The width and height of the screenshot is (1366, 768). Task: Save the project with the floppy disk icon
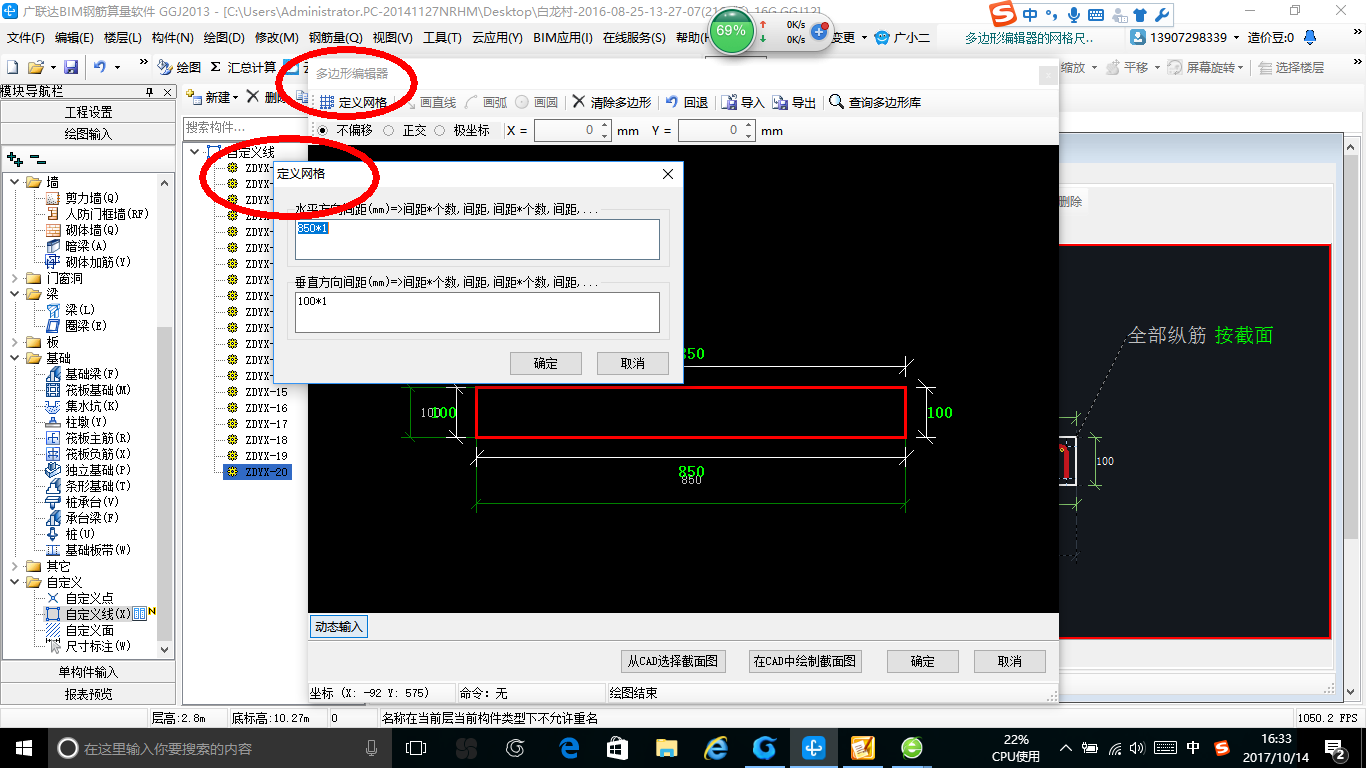(x=71, y=67)
